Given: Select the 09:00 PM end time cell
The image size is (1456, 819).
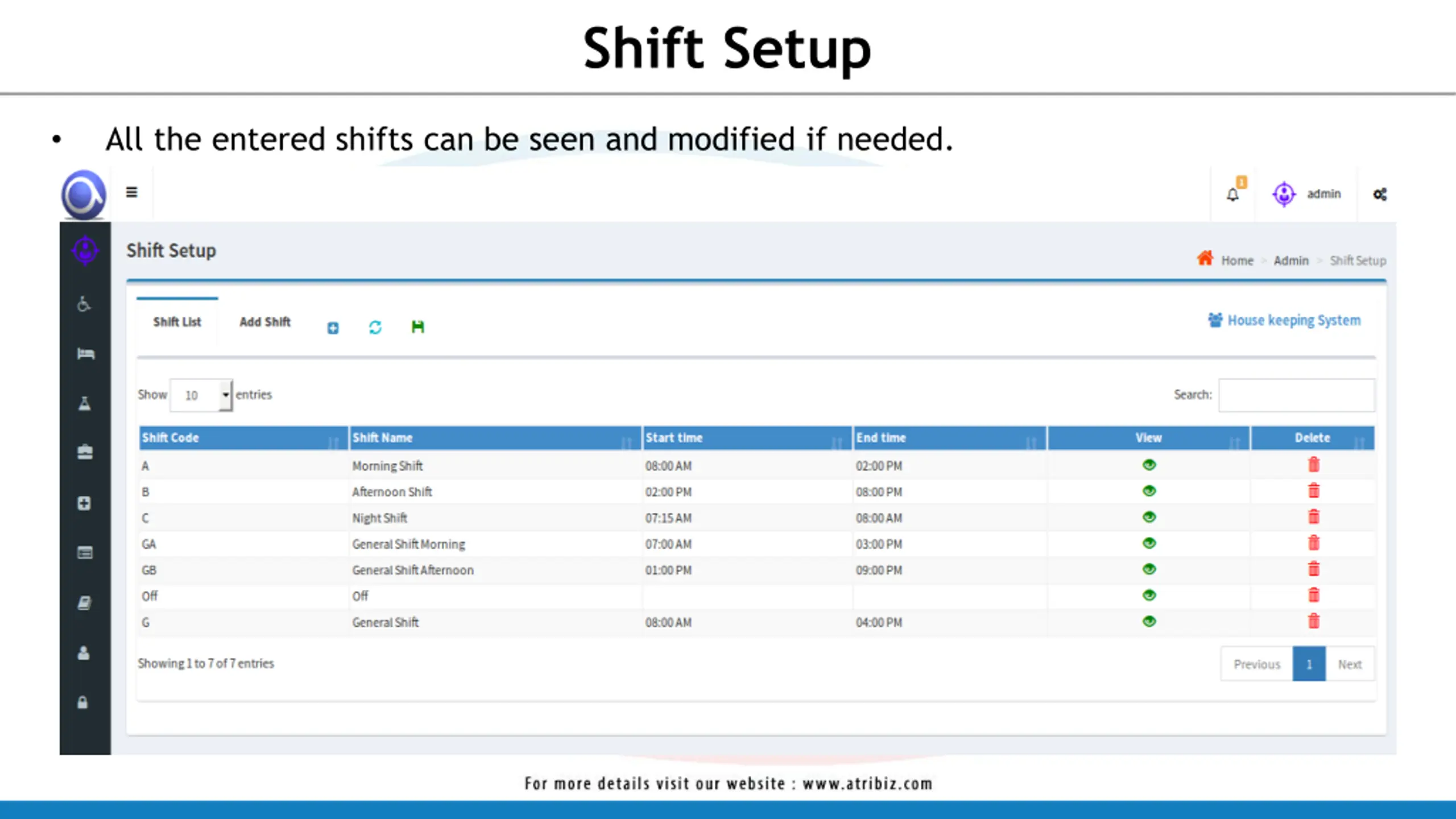Looking at the screenshot, I should [x=950, y=570].
